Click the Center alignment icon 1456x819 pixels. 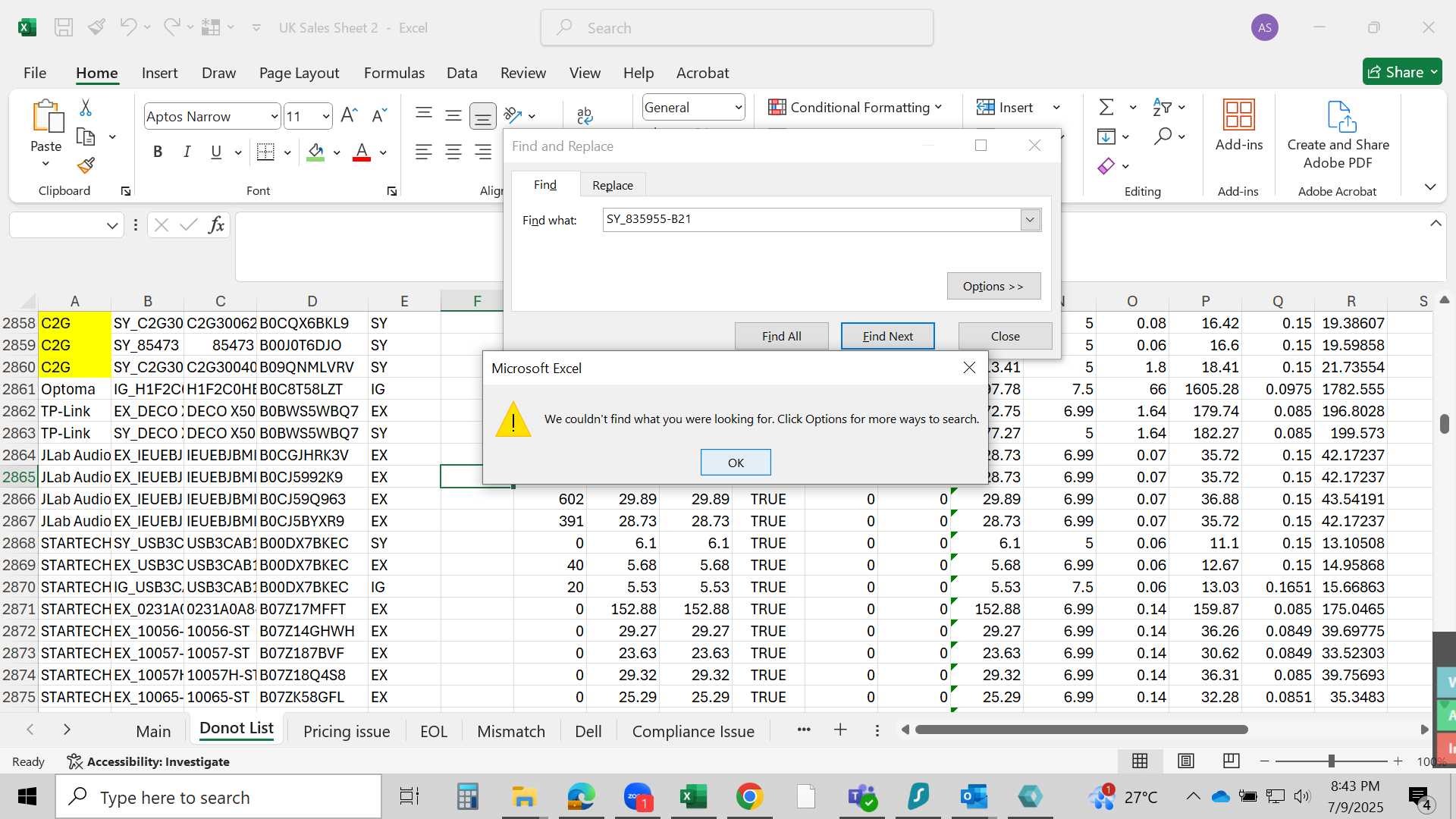(453, 152)
